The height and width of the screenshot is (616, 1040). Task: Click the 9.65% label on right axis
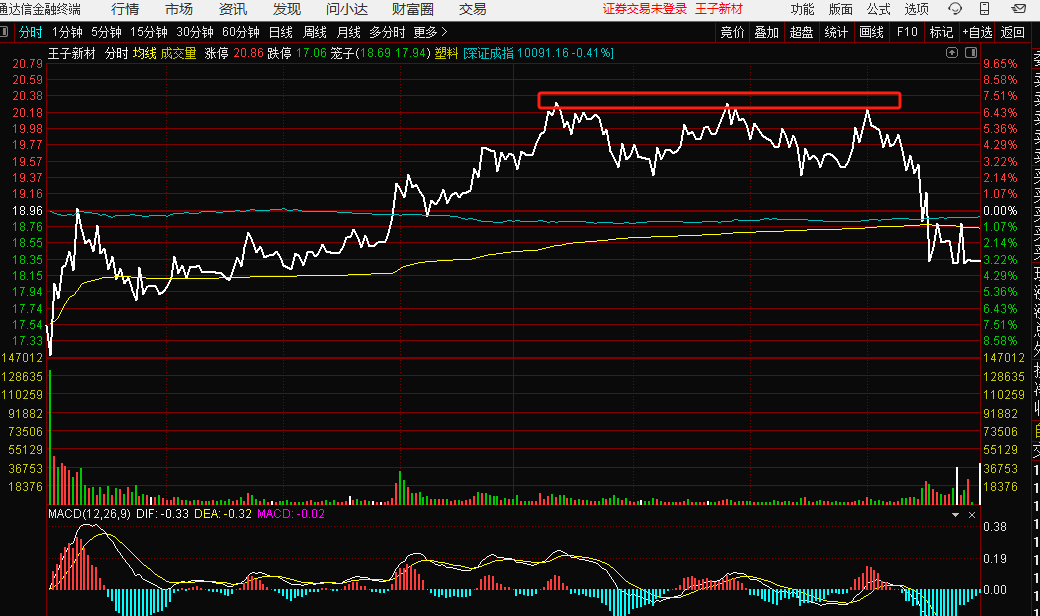1000,64
